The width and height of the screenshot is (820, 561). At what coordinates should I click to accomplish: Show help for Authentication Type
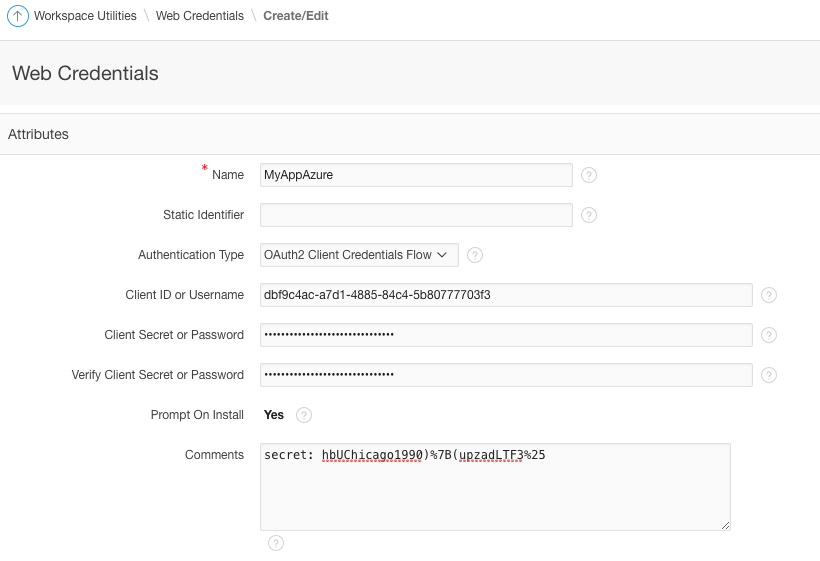point(475,255)
